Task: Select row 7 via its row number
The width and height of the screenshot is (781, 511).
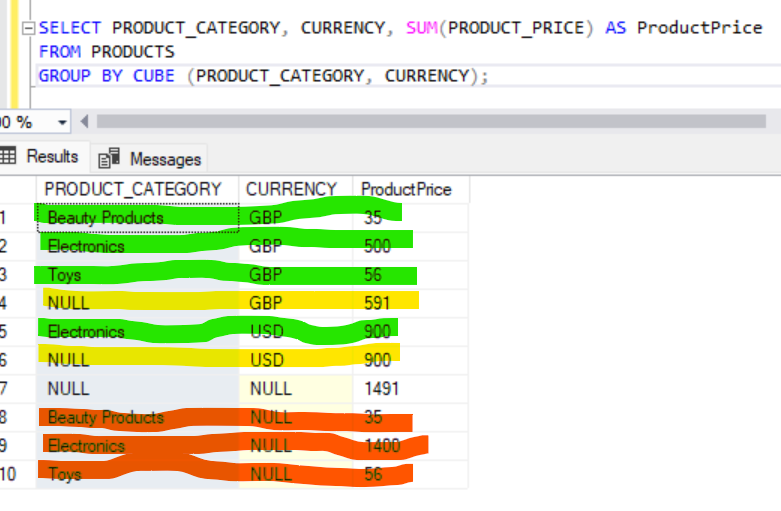Action: [x=9, y=388]
